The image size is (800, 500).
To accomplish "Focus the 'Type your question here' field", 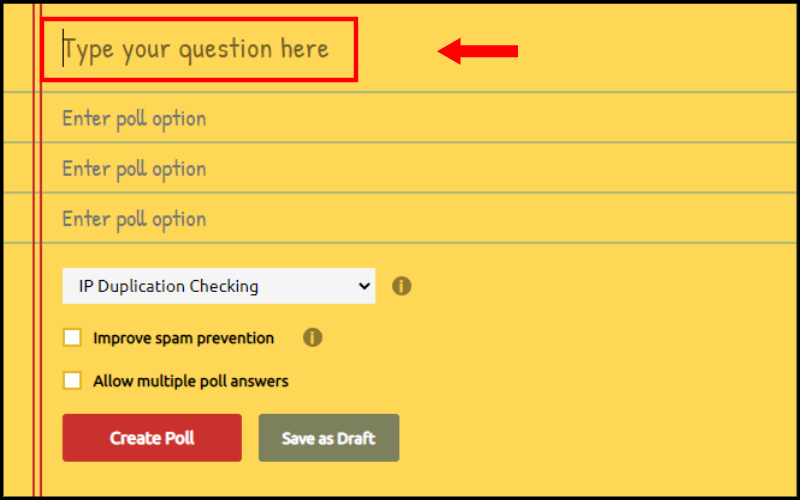I will click(199, 49).
